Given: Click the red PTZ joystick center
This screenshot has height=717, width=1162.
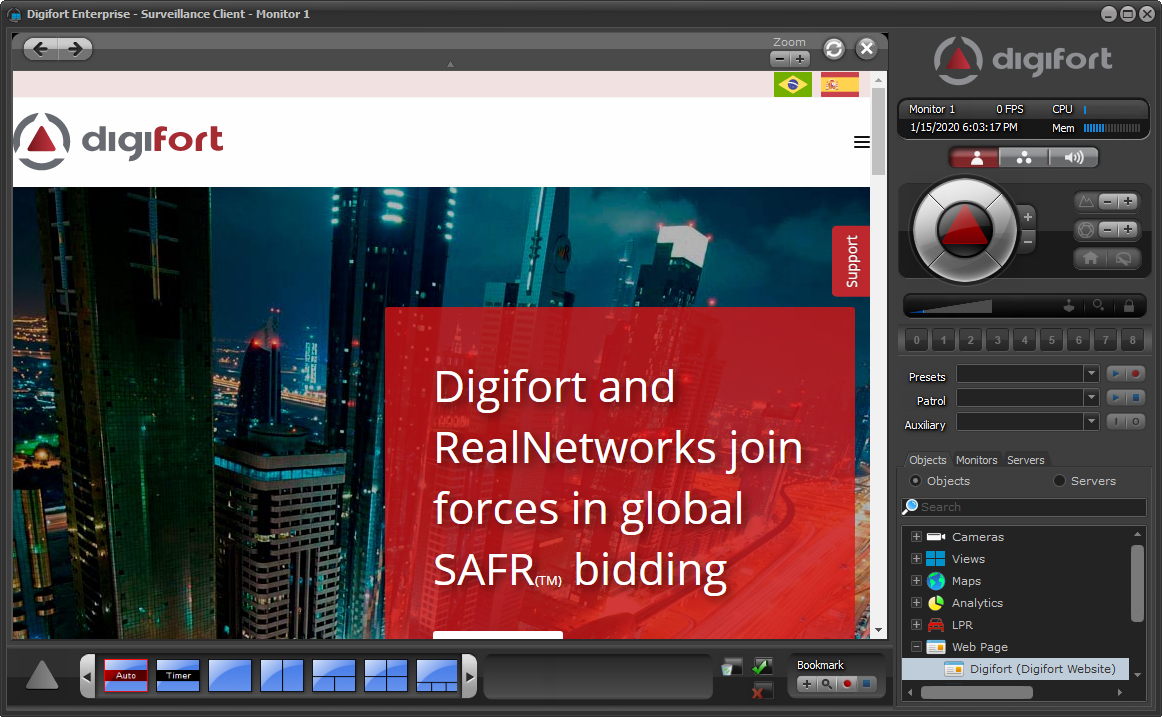Looking at the screenshot, I should click(x=964, y=229).
